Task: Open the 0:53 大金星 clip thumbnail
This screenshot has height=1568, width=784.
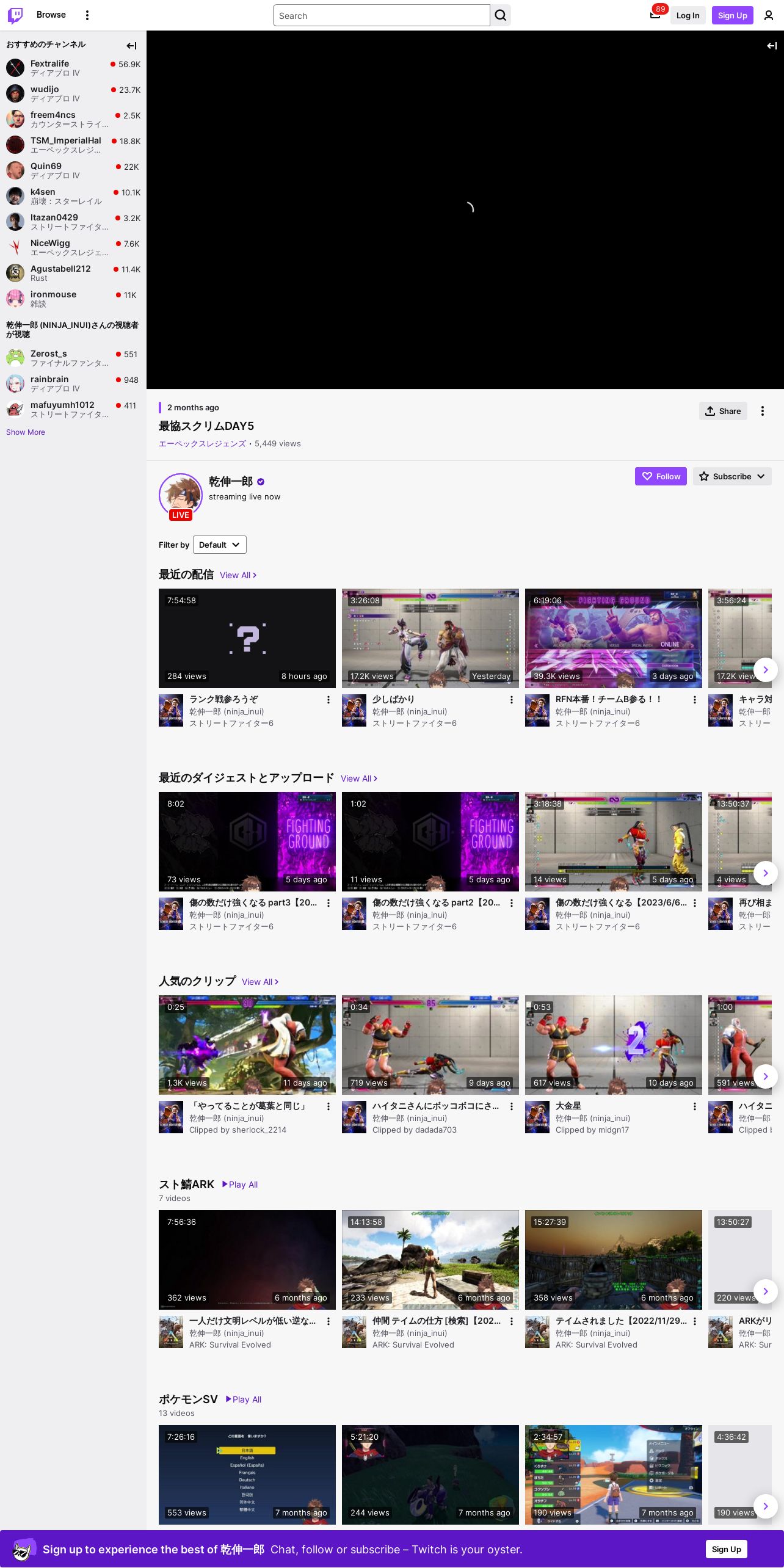Action: (614, 1045)
